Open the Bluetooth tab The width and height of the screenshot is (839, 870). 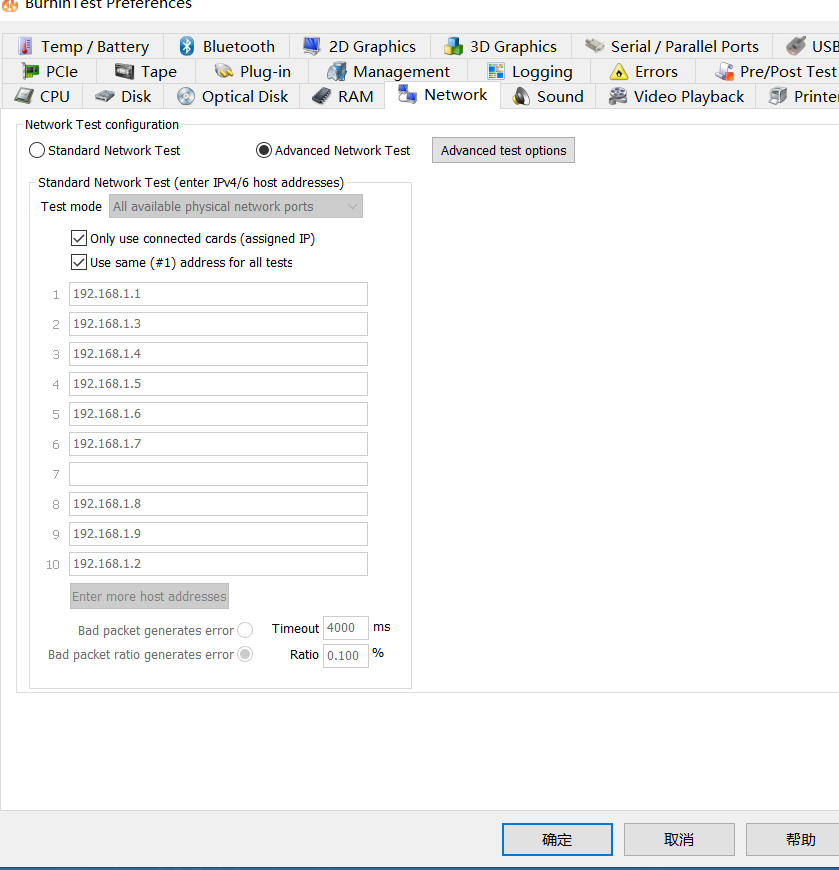pos(226,46)
